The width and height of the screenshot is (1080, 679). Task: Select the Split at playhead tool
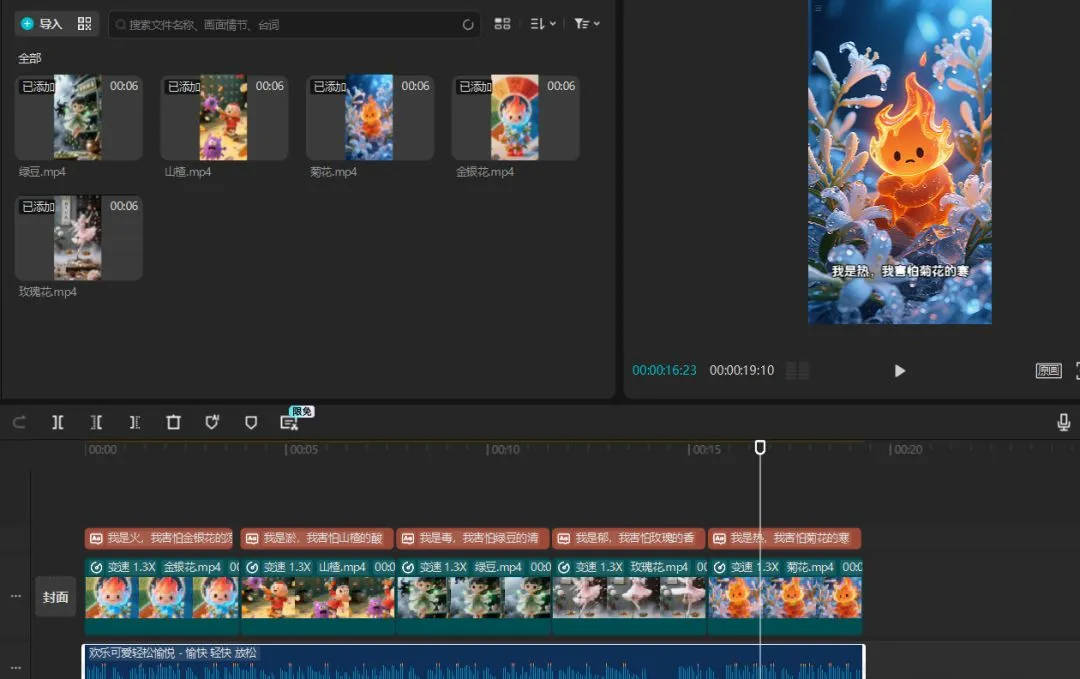click(x=58, y=422)
